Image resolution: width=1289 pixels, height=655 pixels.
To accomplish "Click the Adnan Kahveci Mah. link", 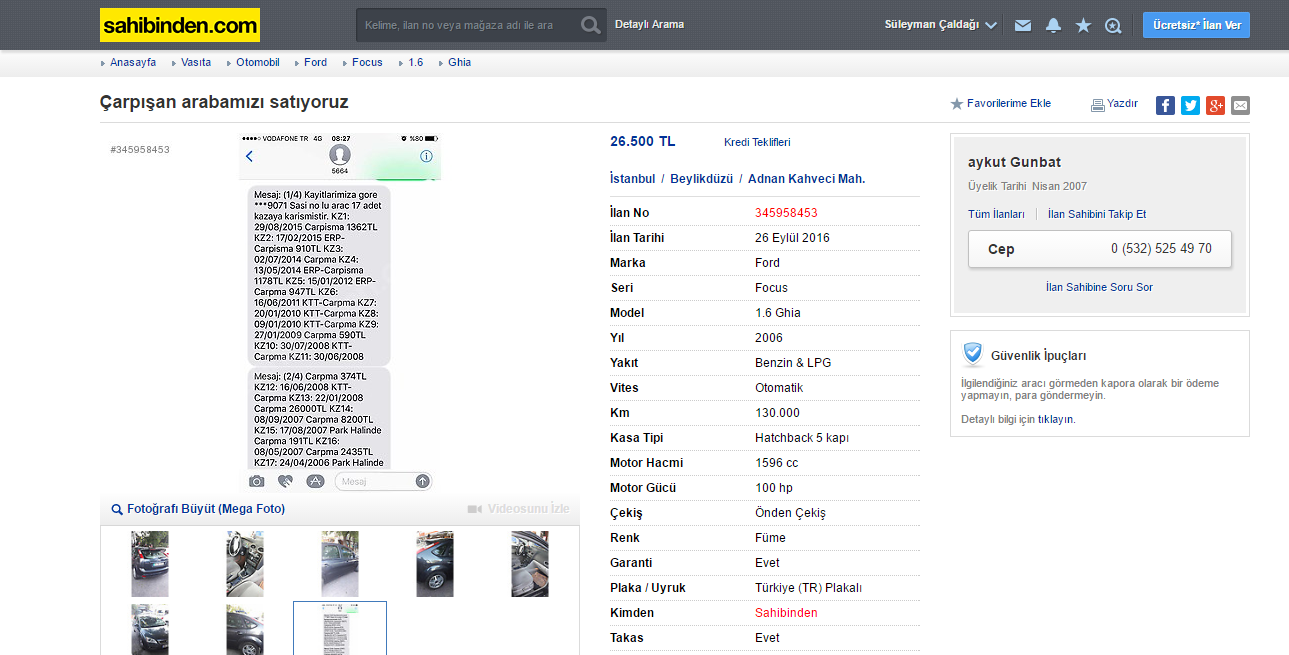I will [806, 179].
